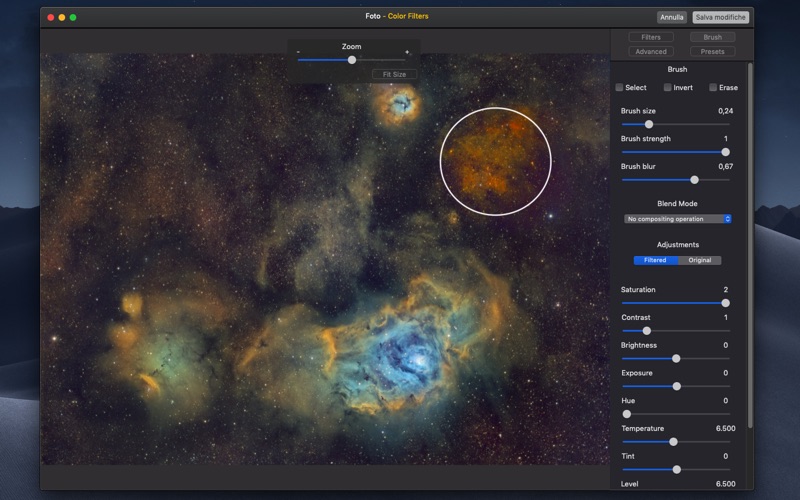
Task: Click the zoom plus sign
Action: point(407,52)
